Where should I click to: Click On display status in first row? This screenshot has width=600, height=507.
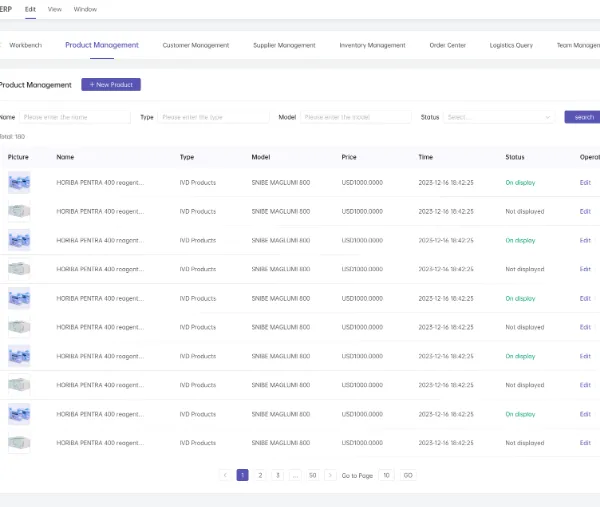520,183
